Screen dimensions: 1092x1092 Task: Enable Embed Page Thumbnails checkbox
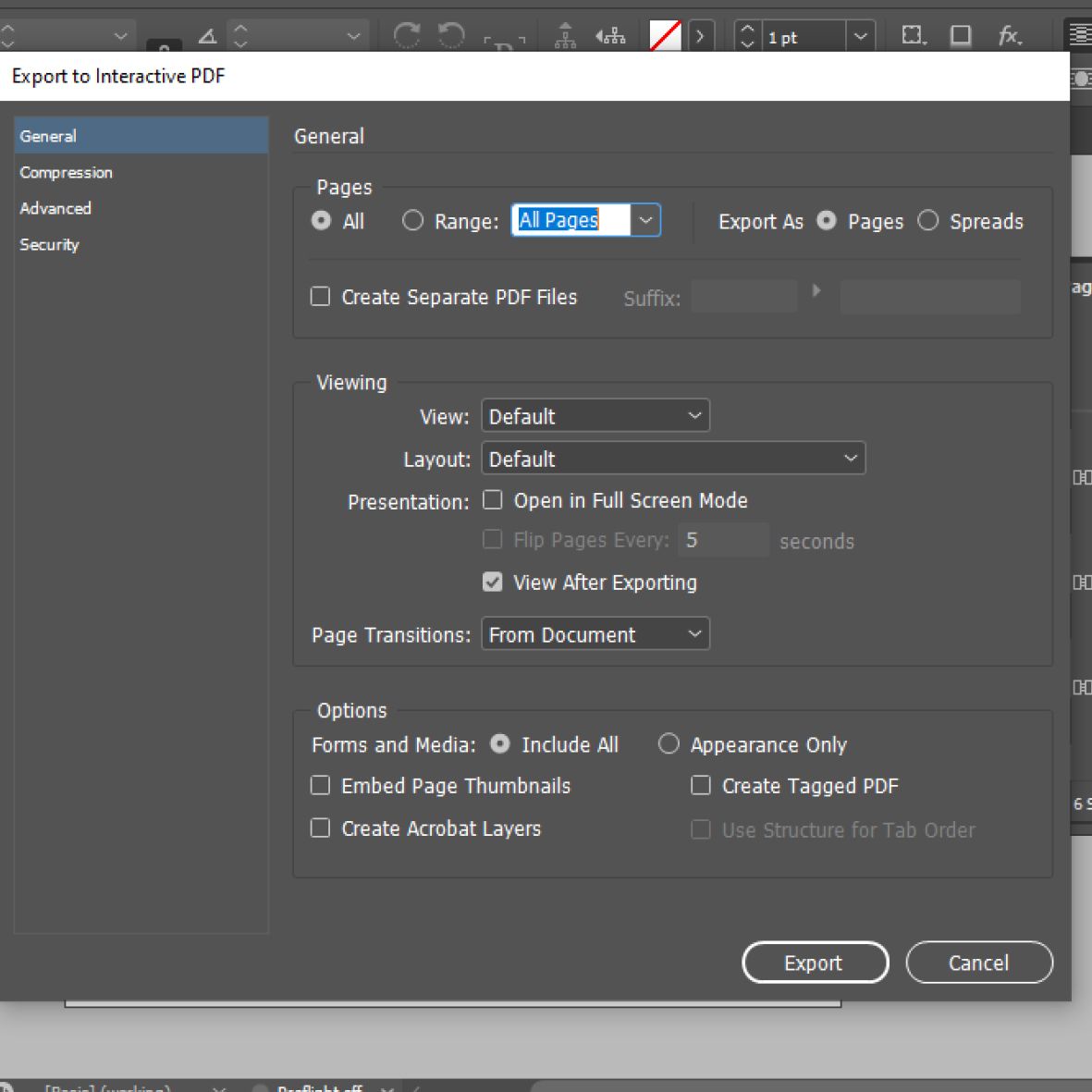coord(320,786)
